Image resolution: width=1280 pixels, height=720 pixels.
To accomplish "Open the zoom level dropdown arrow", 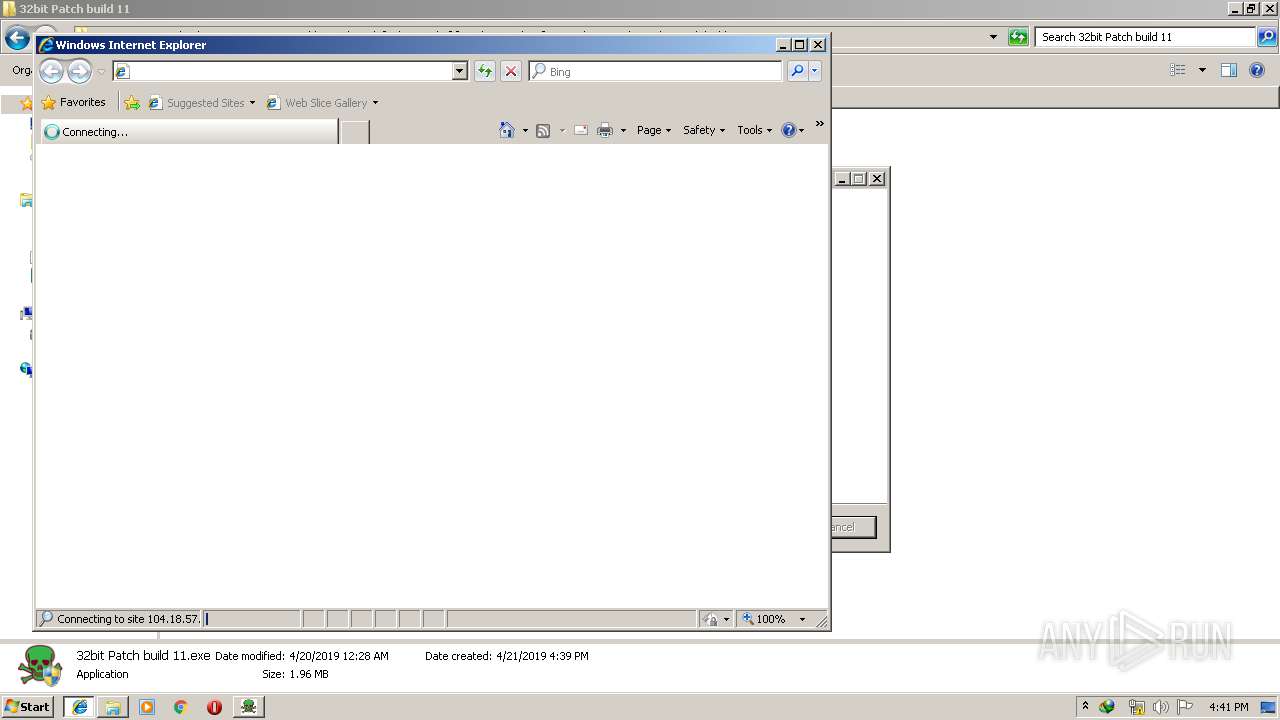I will coord(802,619).
